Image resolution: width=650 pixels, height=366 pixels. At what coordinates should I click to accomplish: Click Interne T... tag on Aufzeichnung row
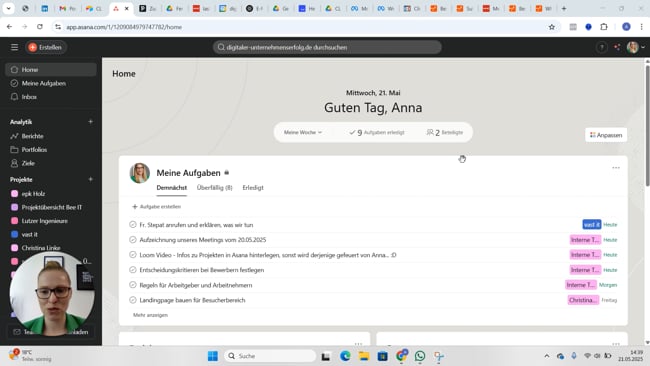pos(585,240)
